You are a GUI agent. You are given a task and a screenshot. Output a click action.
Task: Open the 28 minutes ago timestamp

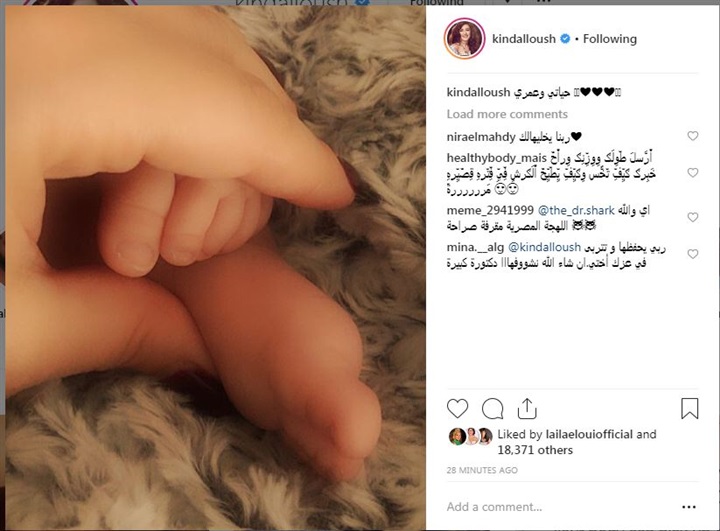[482, 470]
